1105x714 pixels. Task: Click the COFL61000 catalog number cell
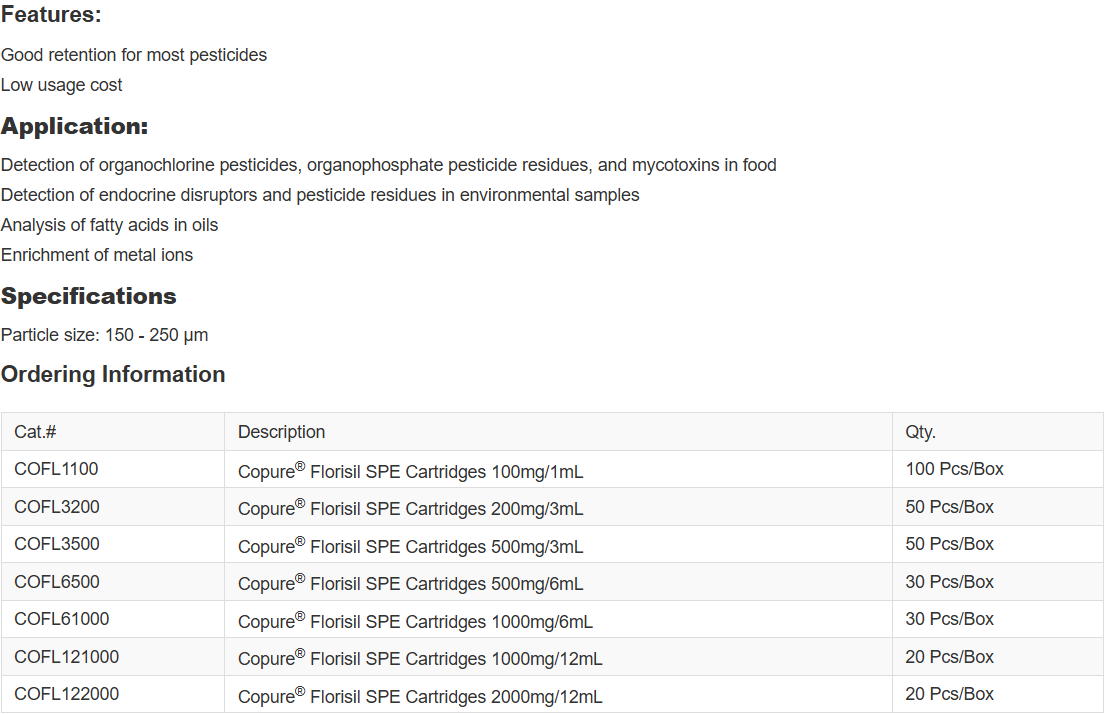[x=62, y=619]
